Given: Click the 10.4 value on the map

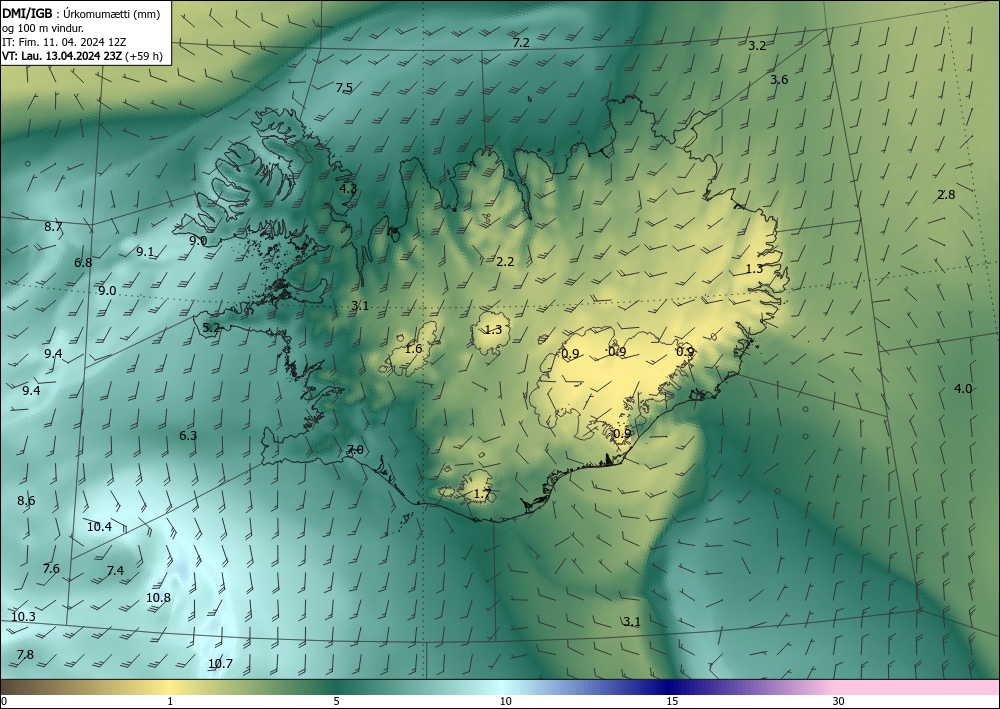Looking at the screenshot, I should tap(99, 527).
